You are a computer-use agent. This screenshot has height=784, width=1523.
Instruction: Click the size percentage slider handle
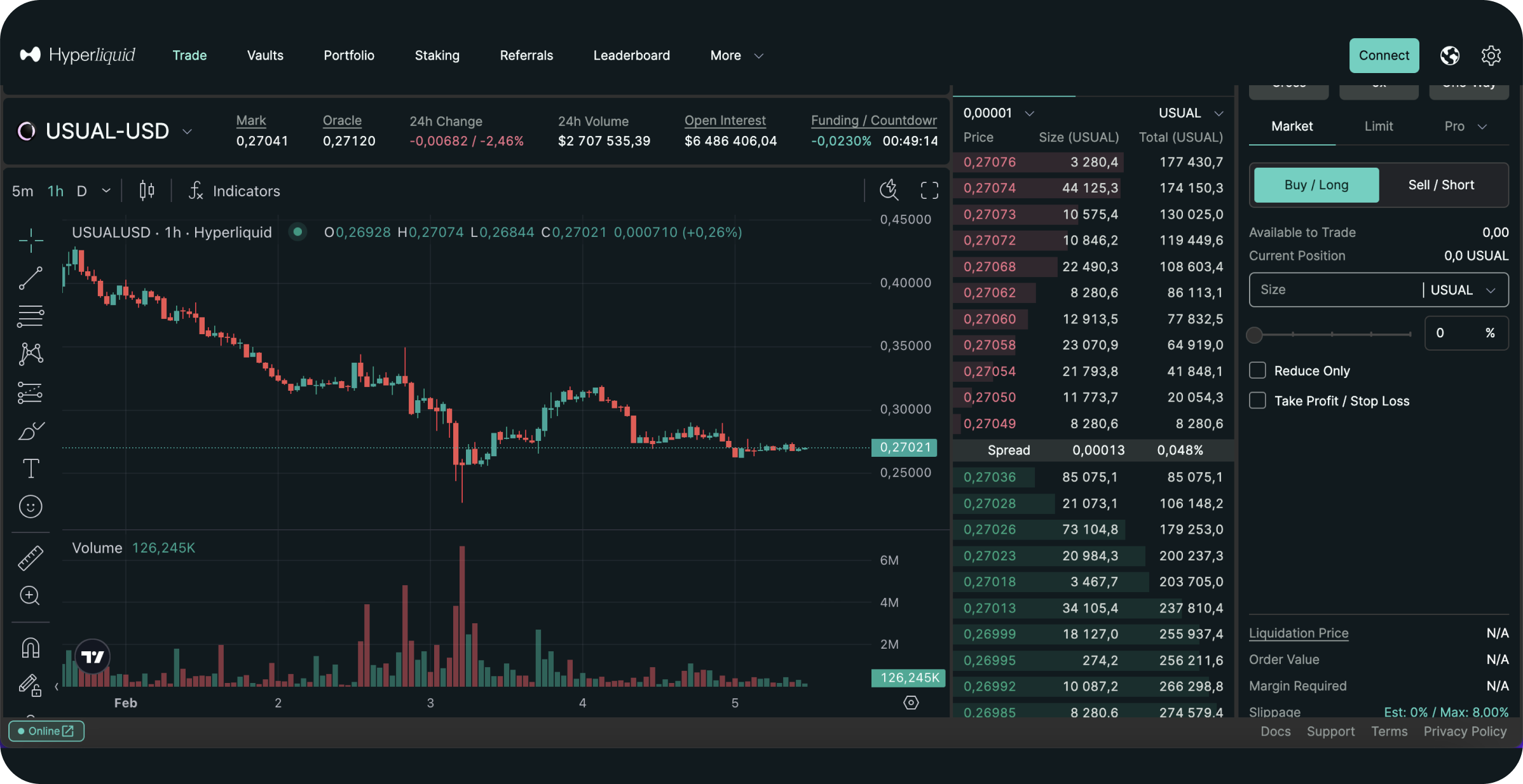1254,335
